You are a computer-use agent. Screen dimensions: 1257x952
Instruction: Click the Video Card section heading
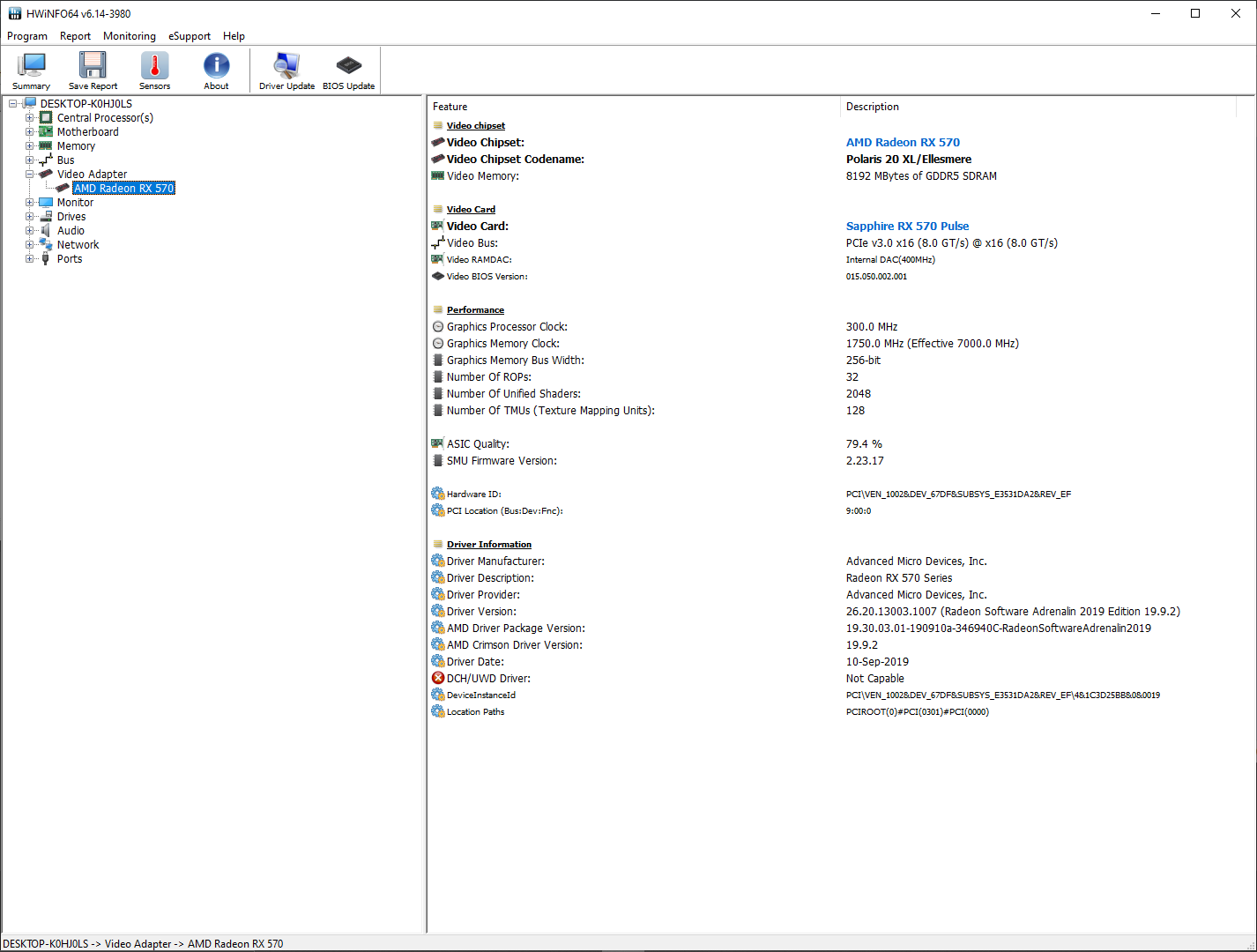click(x=471, y=209)
